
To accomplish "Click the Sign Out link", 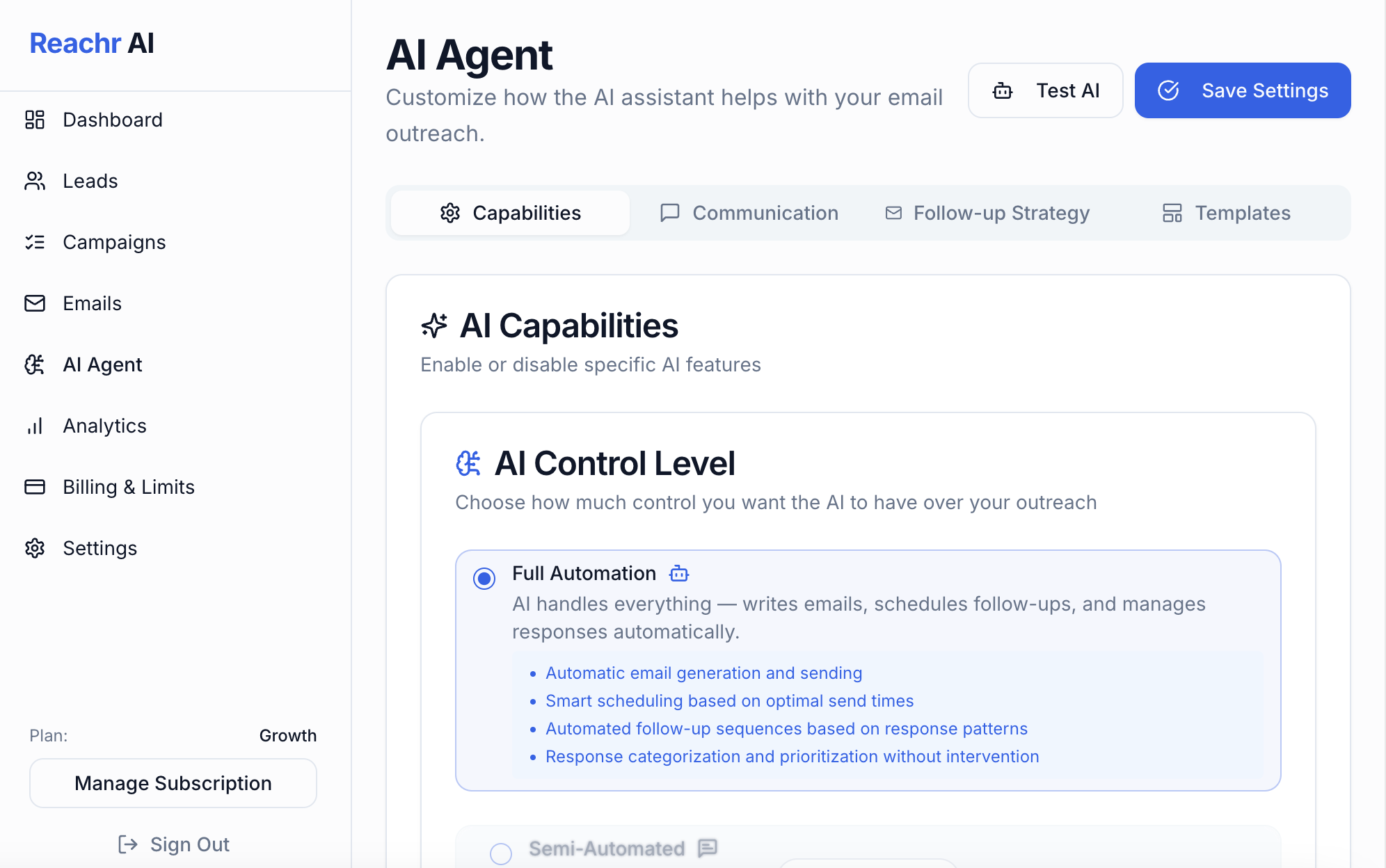I will [x=174, y=844].
